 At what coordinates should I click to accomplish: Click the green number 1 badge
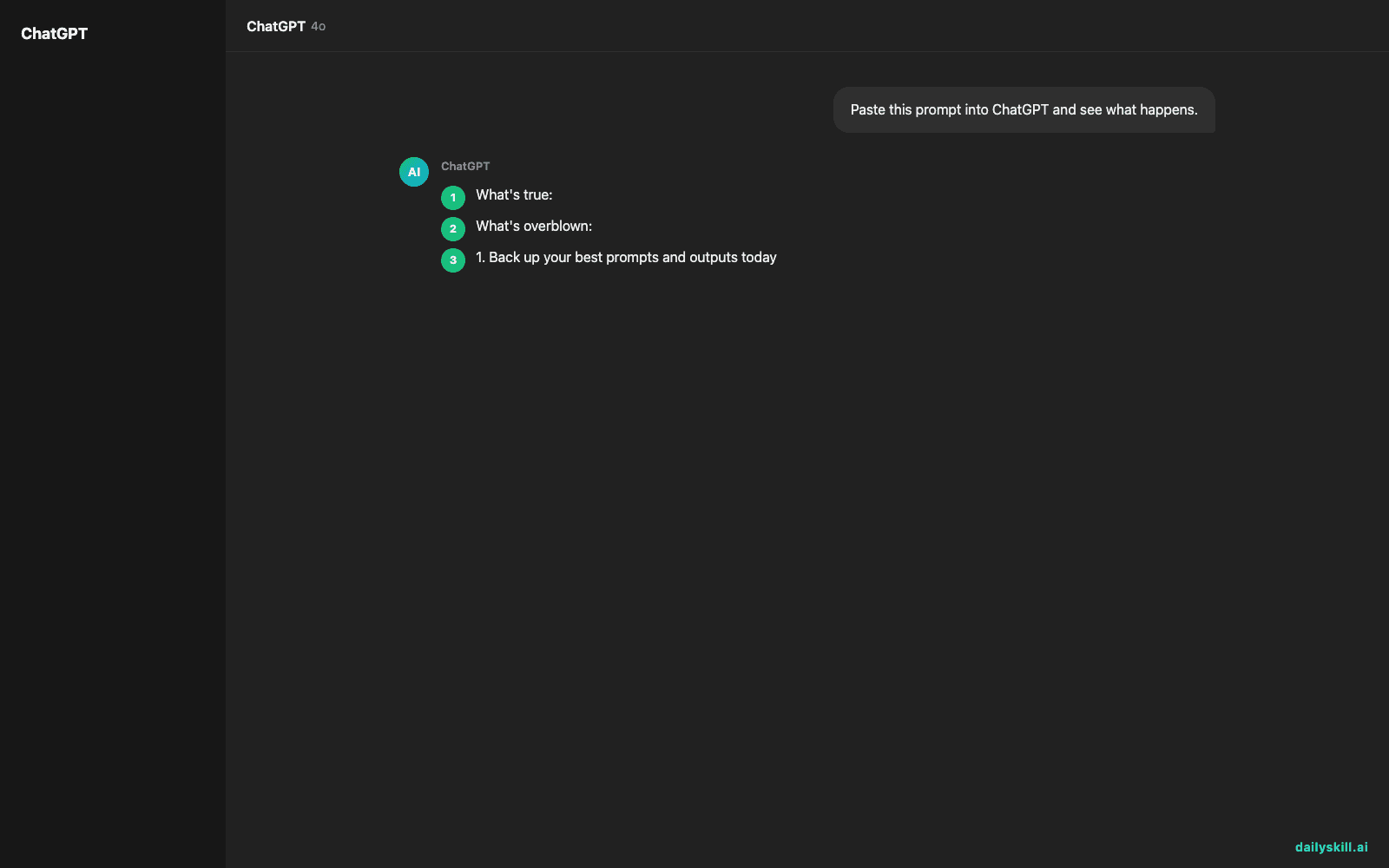point(453,198)
